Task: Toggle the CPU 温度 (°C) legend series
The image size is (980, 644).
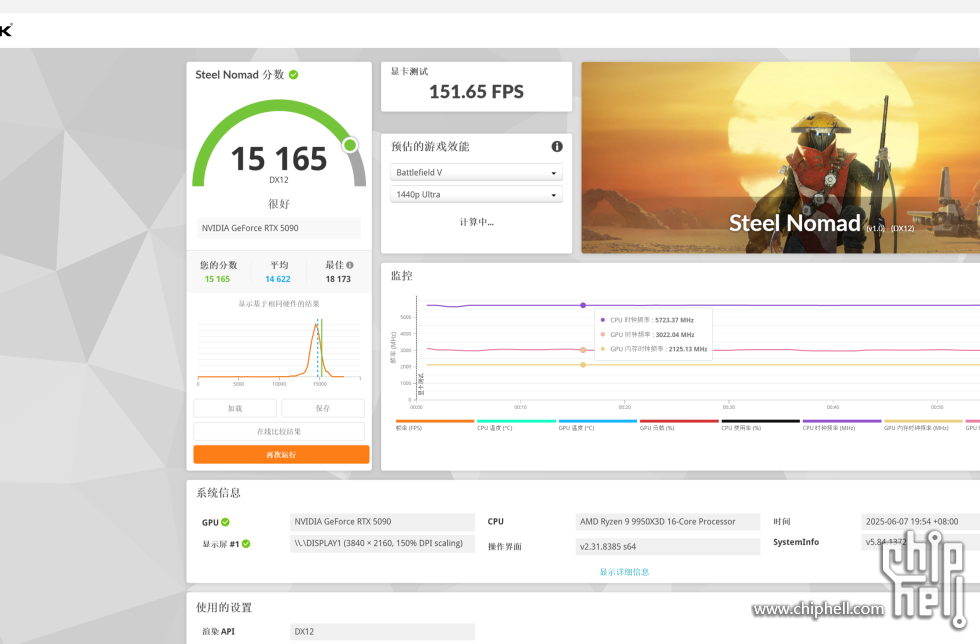Action: [x=516, y=425]
